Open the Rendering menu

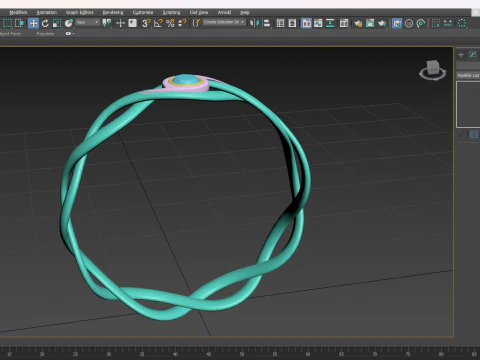(113, 12)
